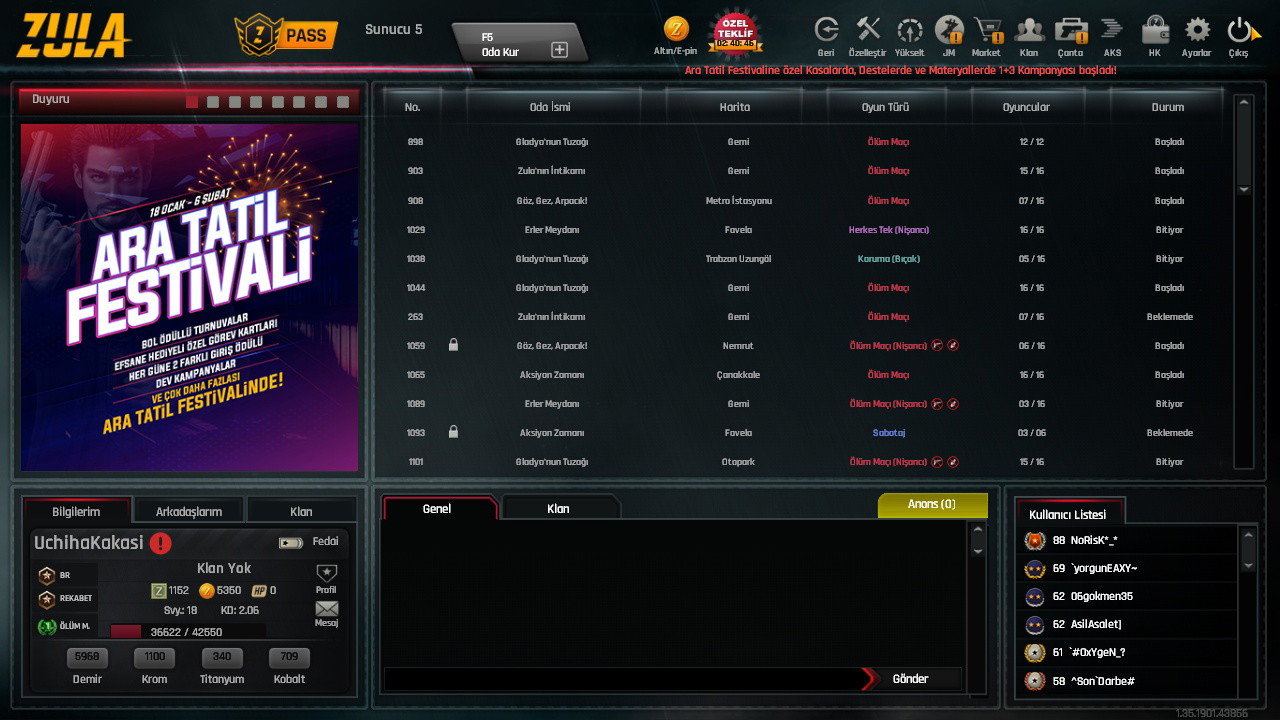Select room 1038 Trabzon Uzungöl

coord(805,258)
